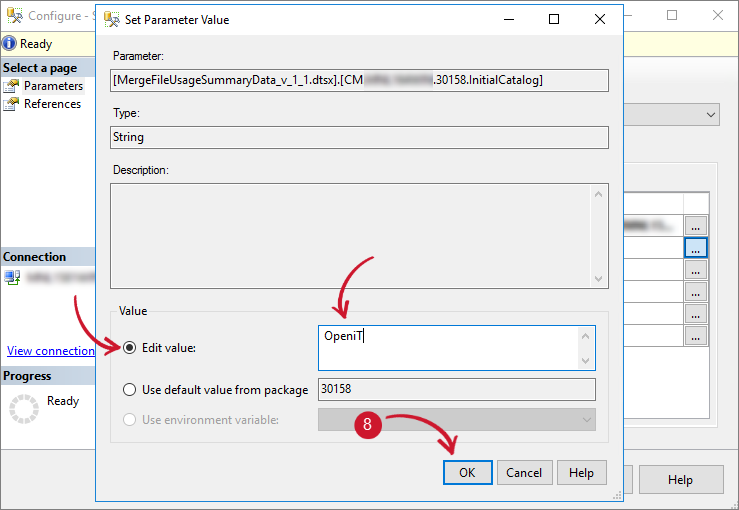This screenshot has height=510, width=739.
Task: Click the resize grip of the dialog
Action: coord(617,495)
